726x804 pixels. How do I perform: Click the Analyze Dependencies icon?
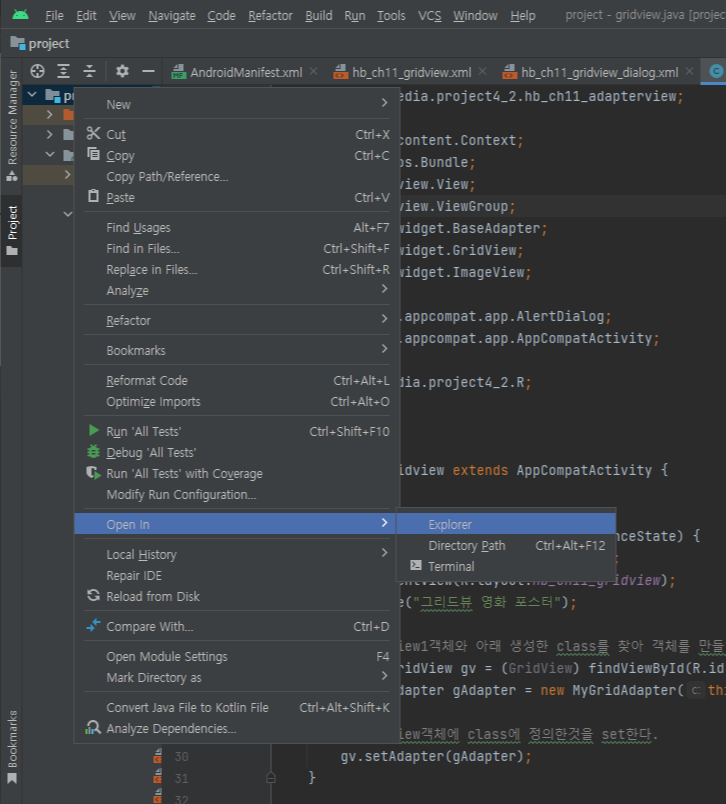(93, 727)
